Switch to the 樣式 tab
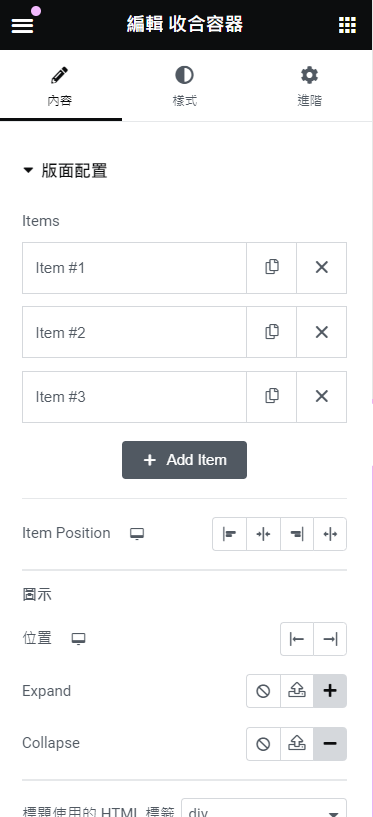 [184, 86]
